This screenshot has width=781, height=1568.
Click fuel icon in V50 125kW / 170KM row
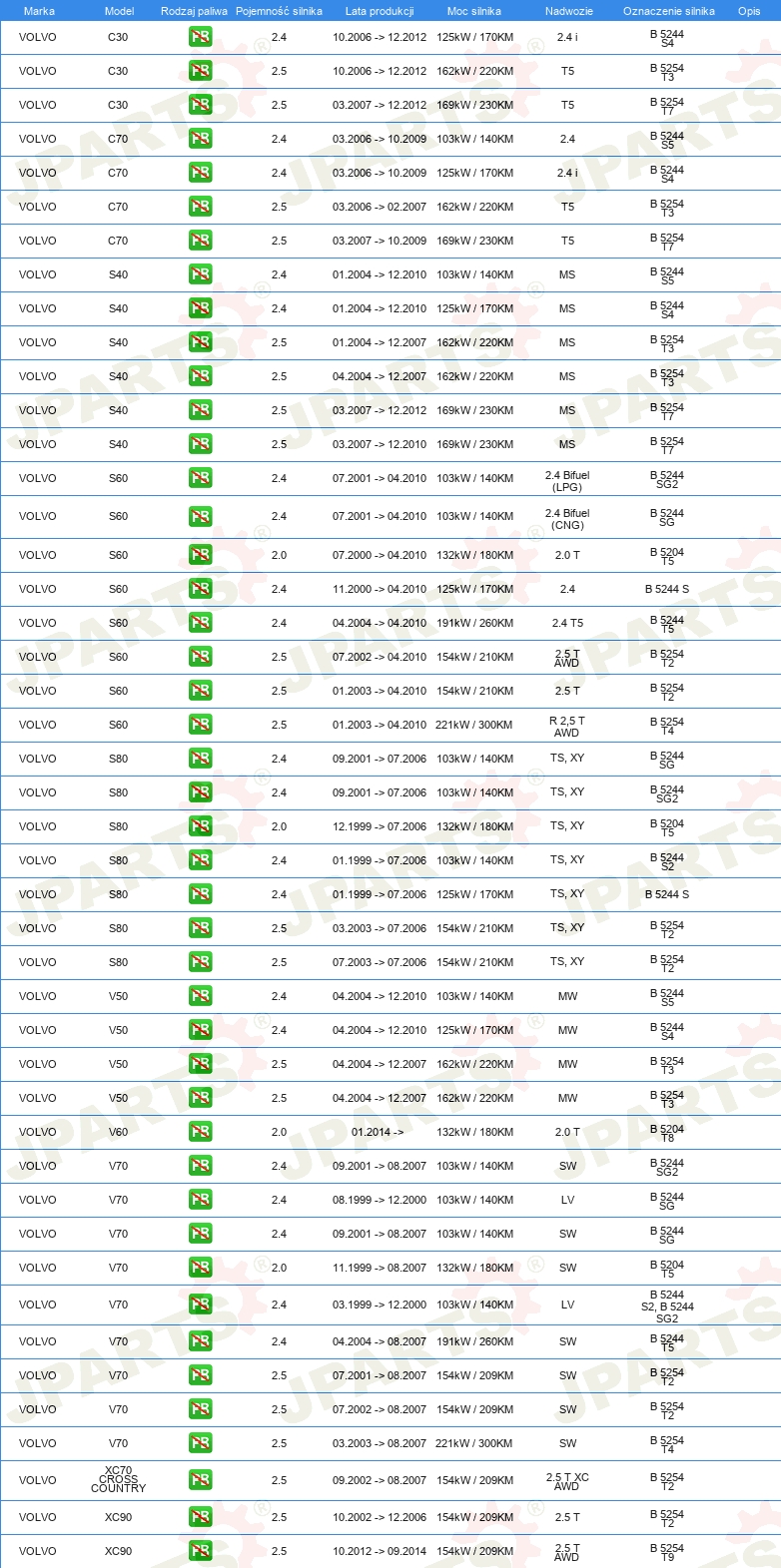pos(200,1030)
